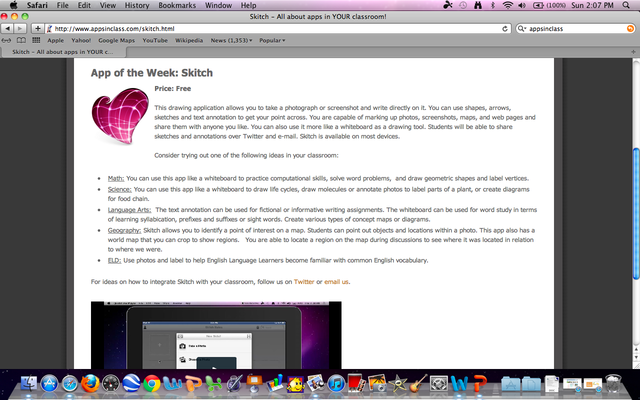Screen dimensions: 640x400
Task: Select the Skitch page tab
Action: [x=63, y=52]
